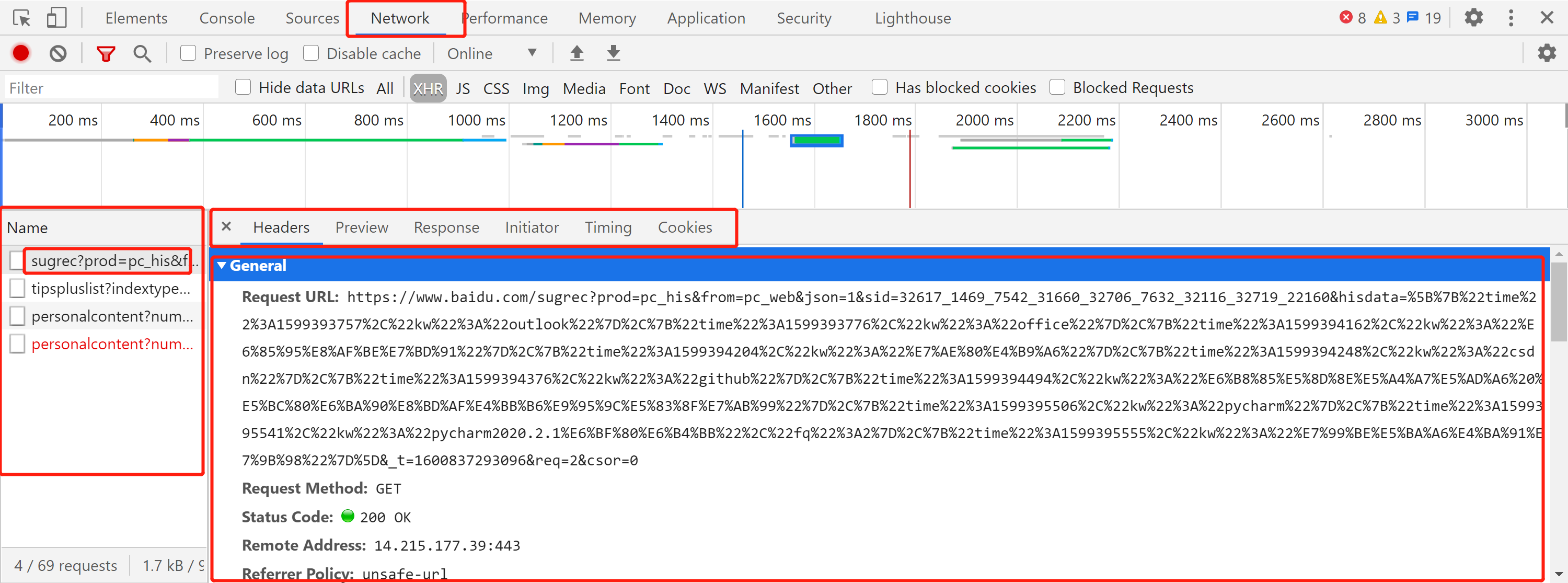1568x583 pixels.
Task: Filter requests by JS type
Action: coord(463,88)
